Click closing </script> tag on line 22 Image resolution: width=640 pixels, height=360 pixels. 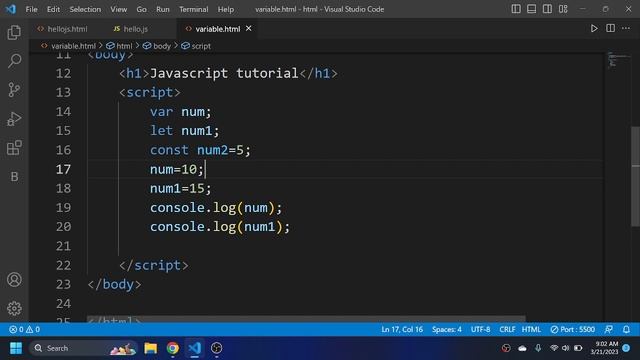pos(154,265)
